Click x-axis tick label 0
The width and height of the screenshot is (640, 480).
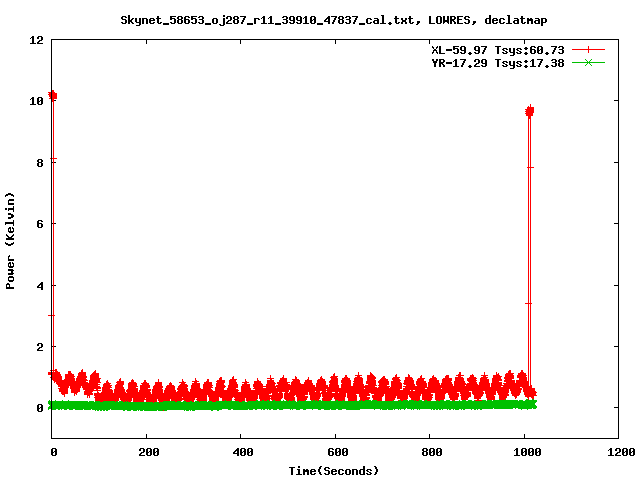(x=54, y=452)
